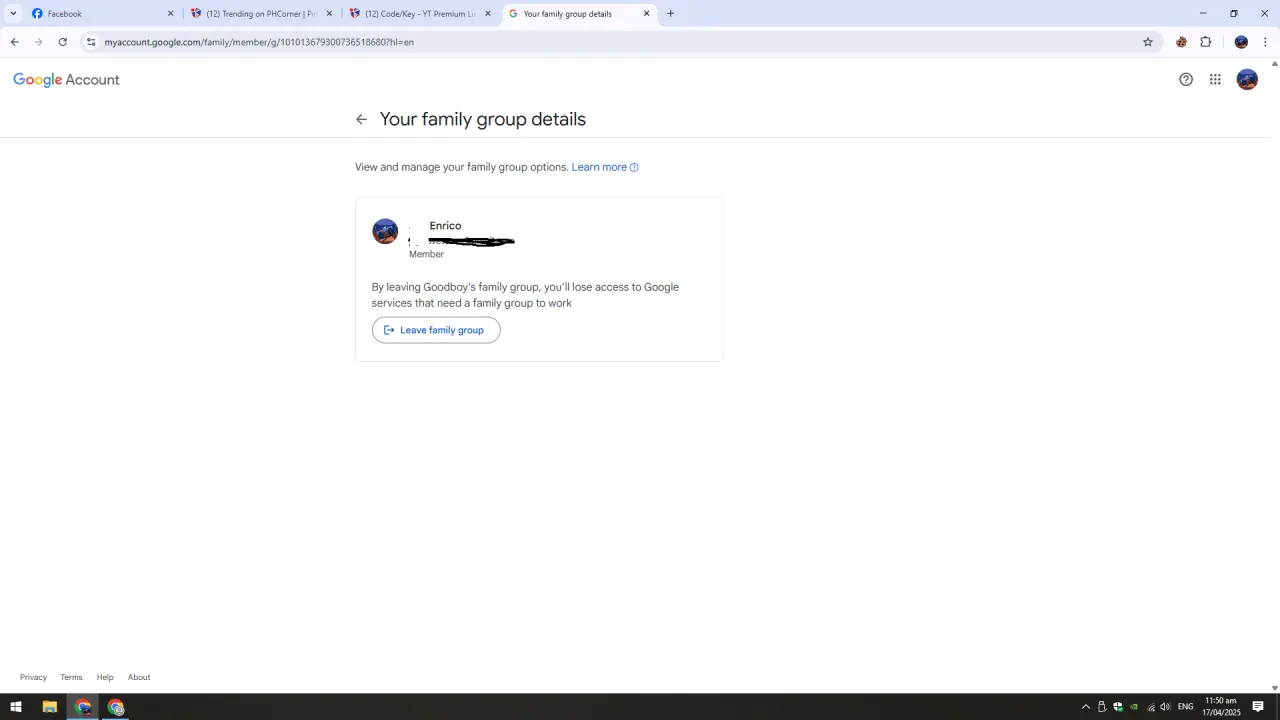The image size is (1280, 720).
Task: Open the Terms footer link
Action: coord(71,677)
